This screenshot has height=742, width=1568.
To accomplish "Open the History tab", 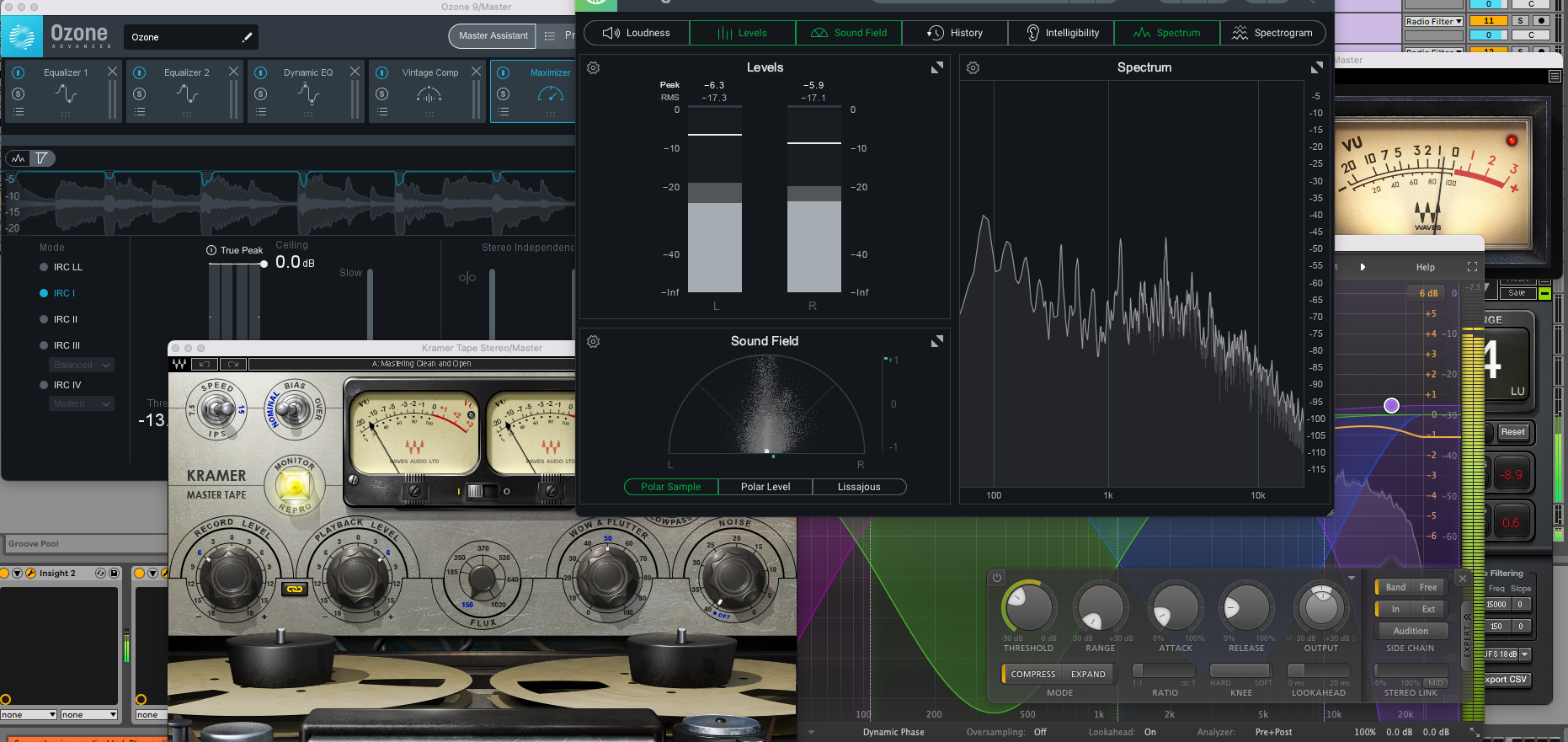I will 955,33.
